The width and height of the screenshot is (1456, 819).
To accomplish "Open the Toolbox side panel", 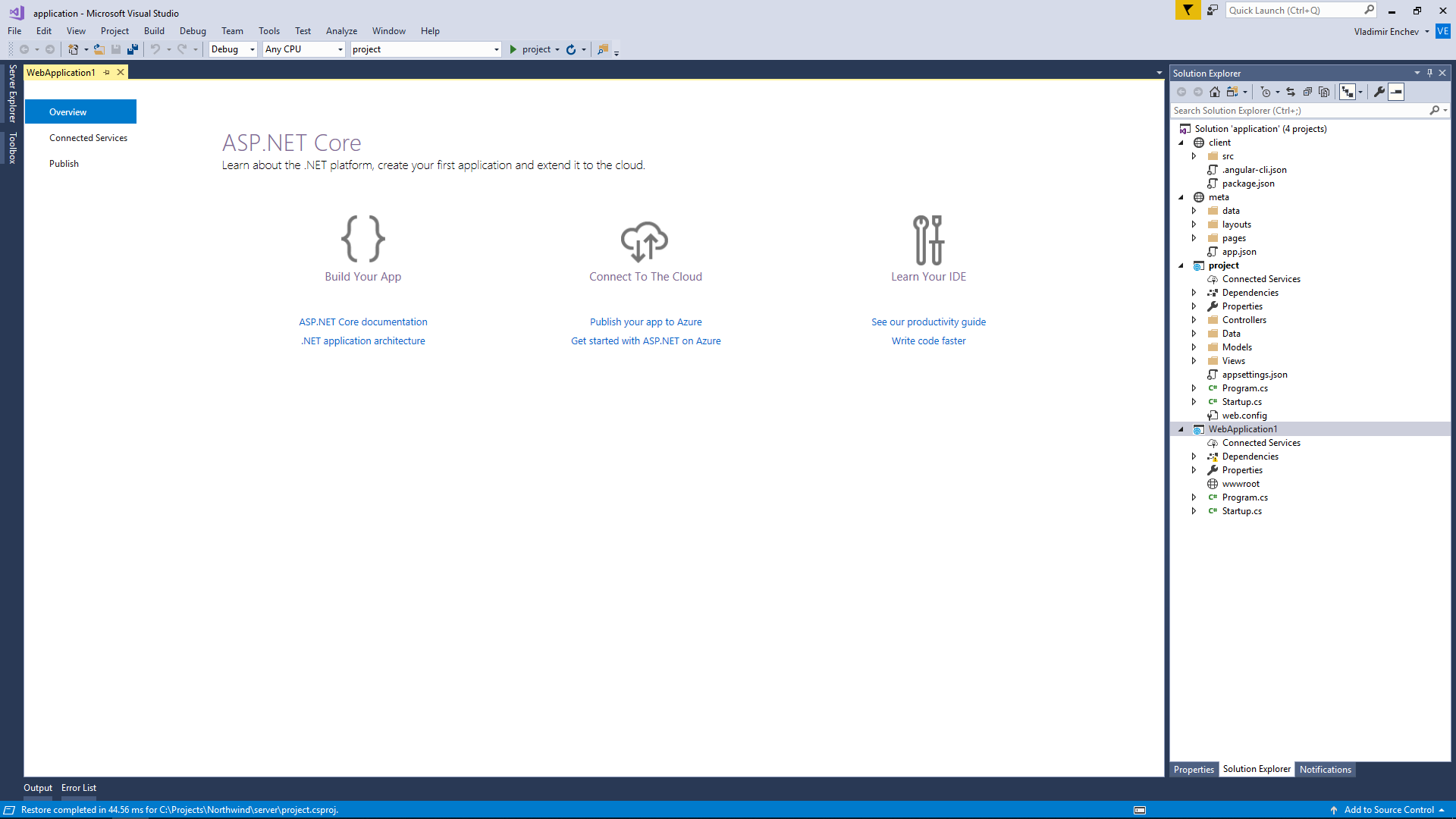I will click(x=12, y=148).
